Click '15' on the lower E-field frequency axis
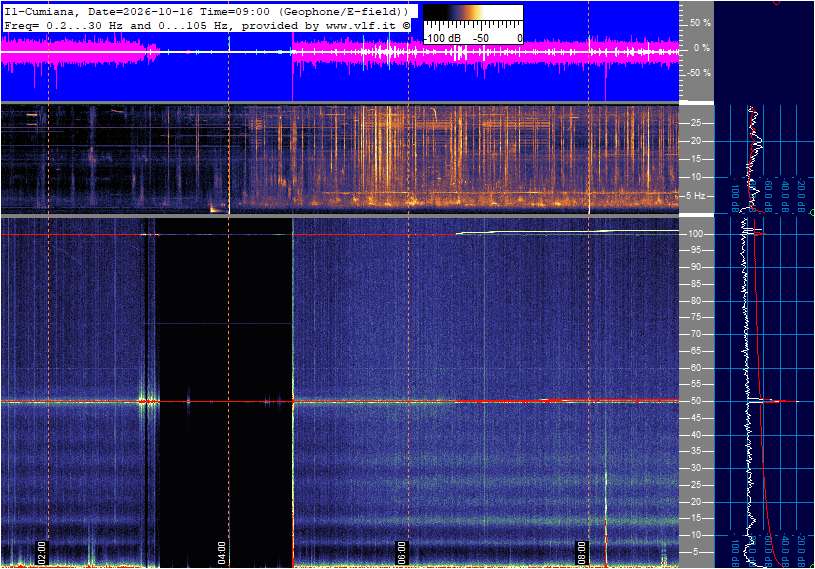The width and height of the screenshot is (815, 569). 695,518
